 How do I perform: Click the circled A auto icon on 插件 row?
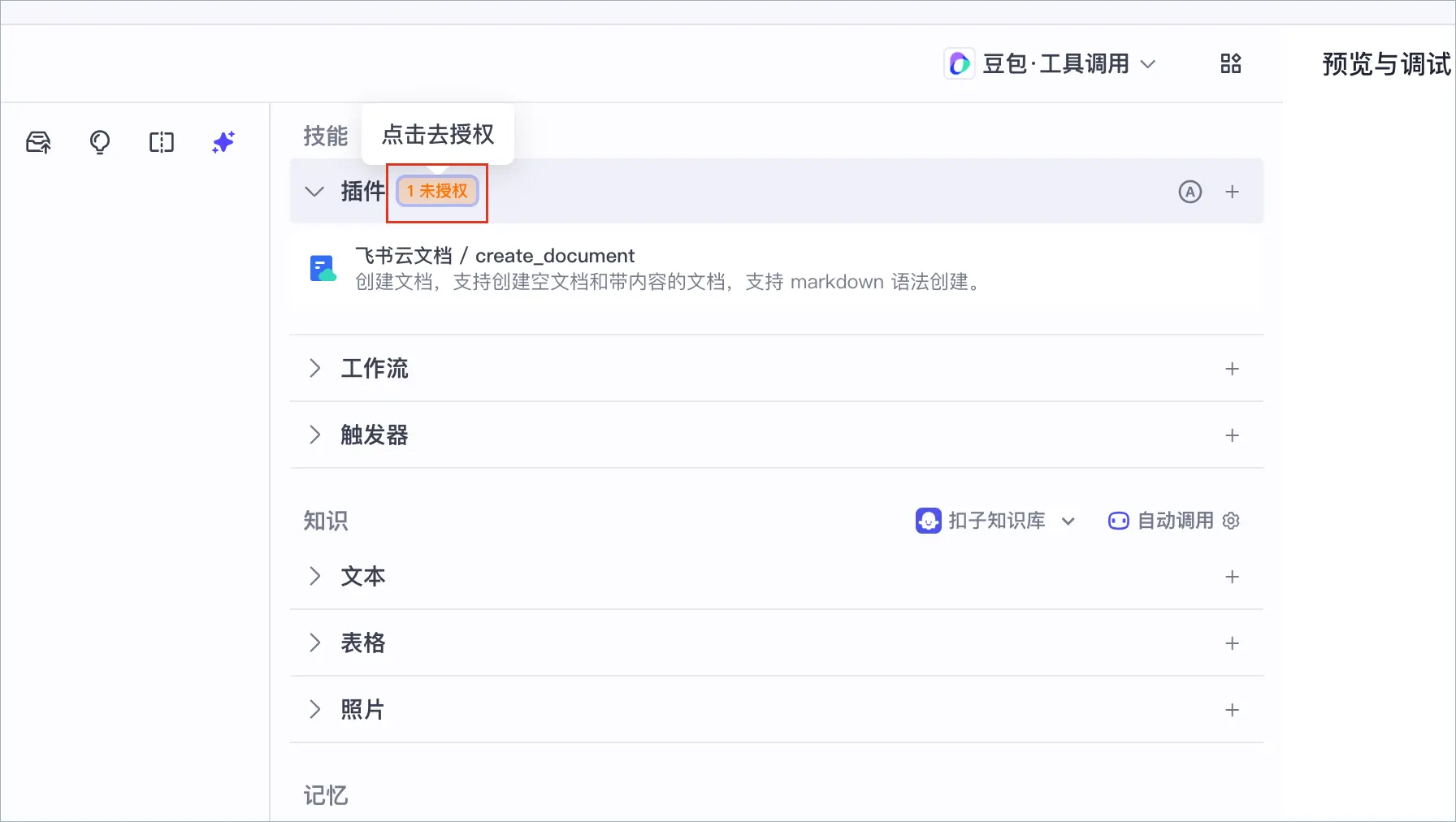1189,192
